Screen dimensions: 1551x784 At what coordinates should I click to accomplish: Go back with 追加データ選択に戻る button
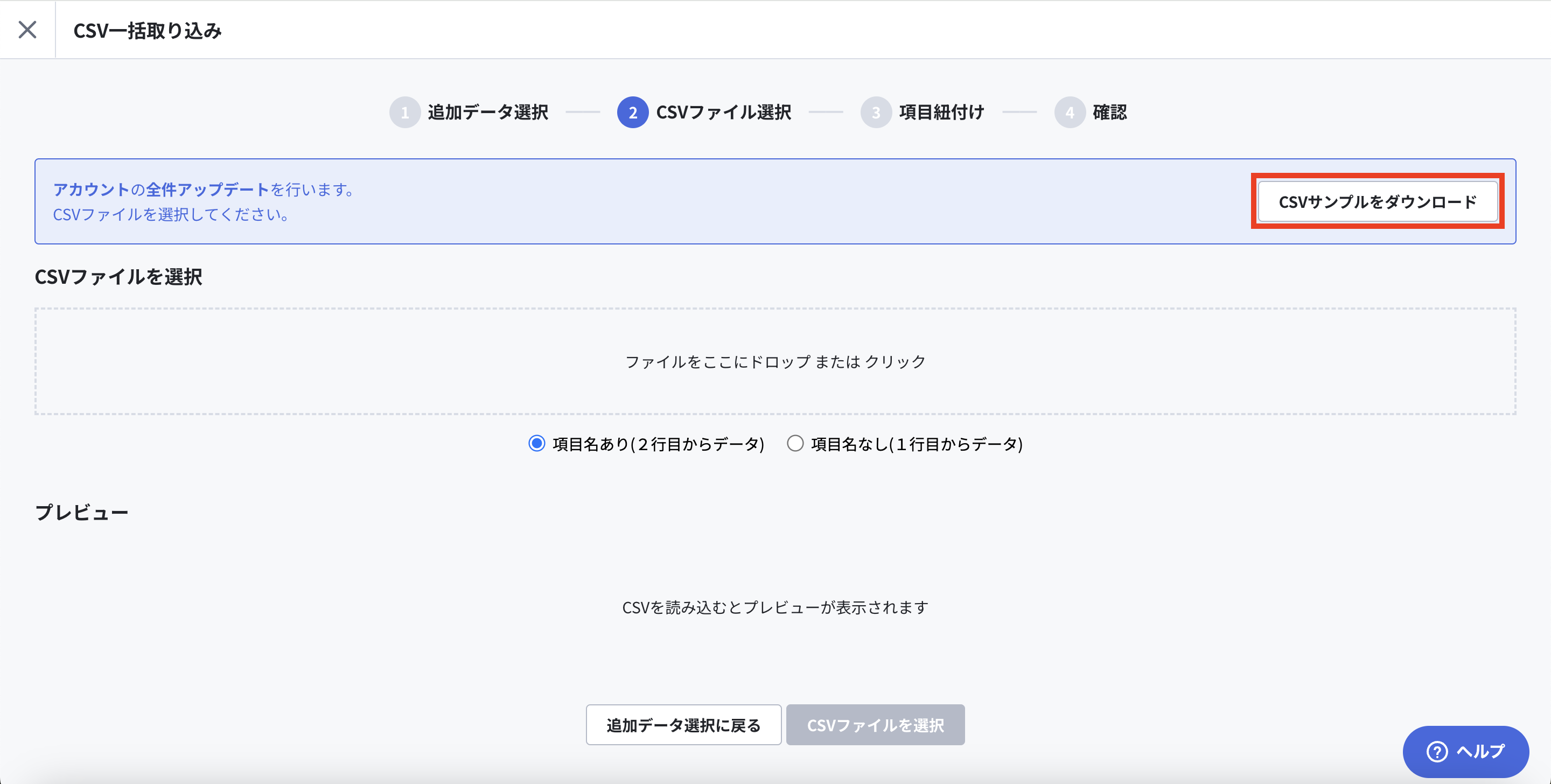pos(683,724)
